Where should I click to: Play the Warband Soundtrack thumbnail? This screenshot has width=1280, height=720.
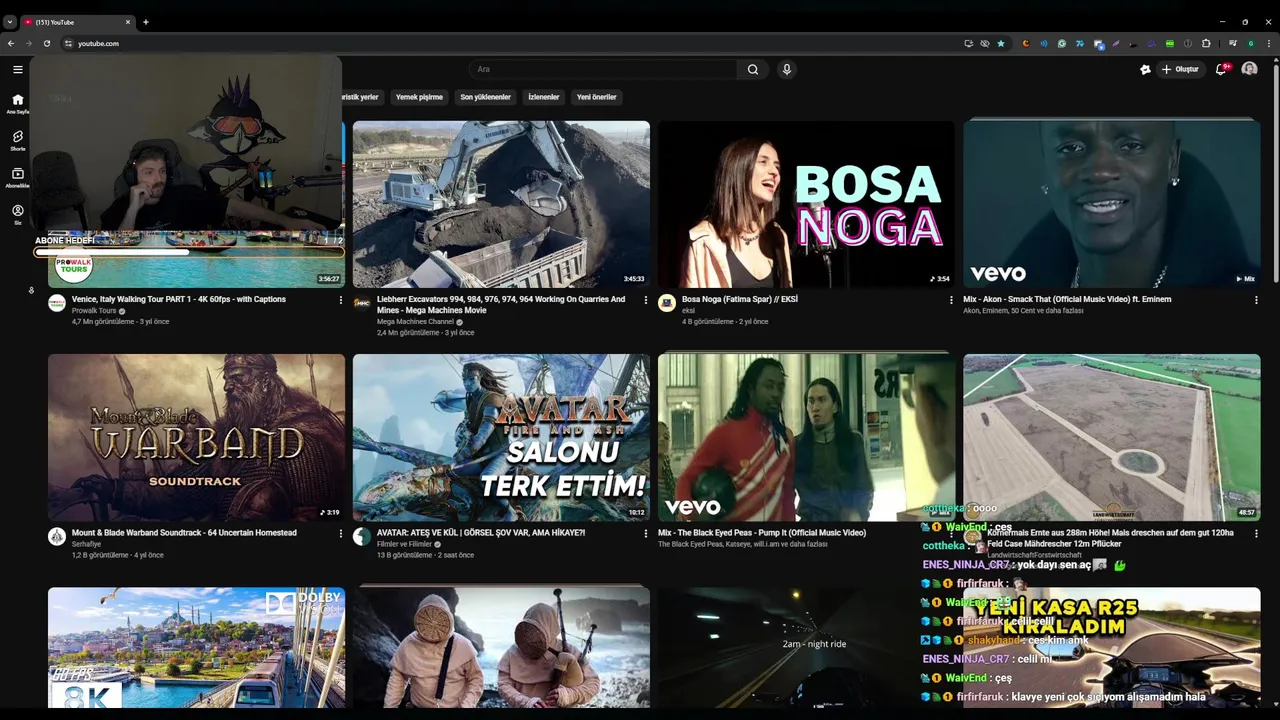coord(196,437)
